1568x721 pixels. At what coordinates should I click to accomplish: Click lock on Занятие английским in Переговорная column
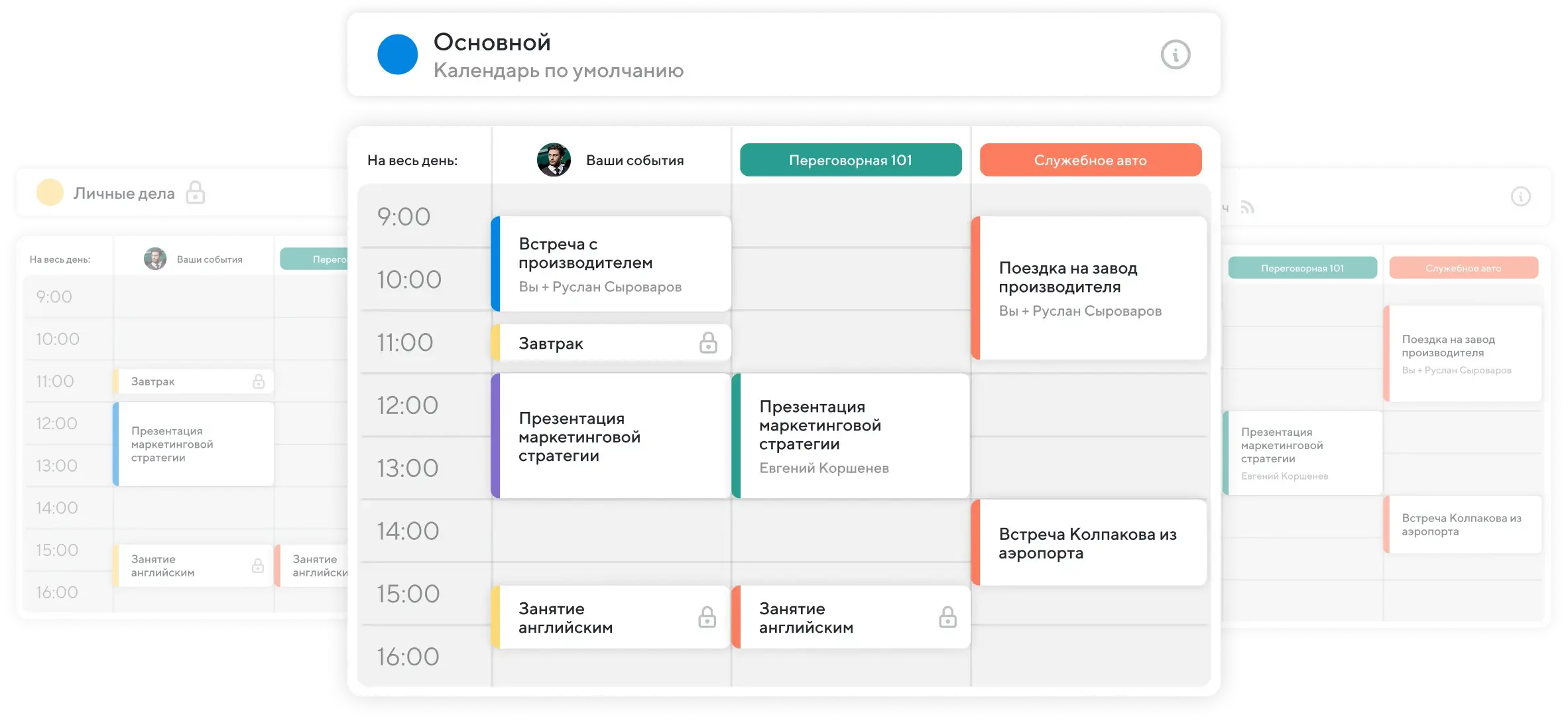[947, 618]
